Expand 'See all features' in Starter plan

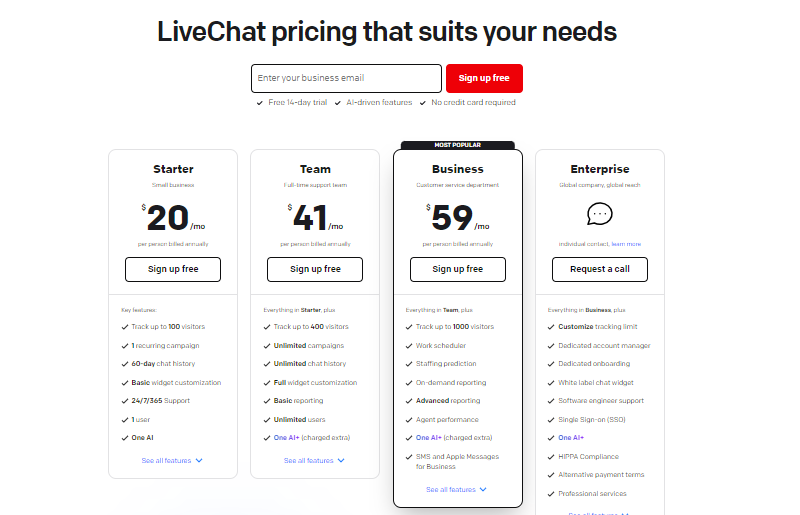tap(172, 461)
